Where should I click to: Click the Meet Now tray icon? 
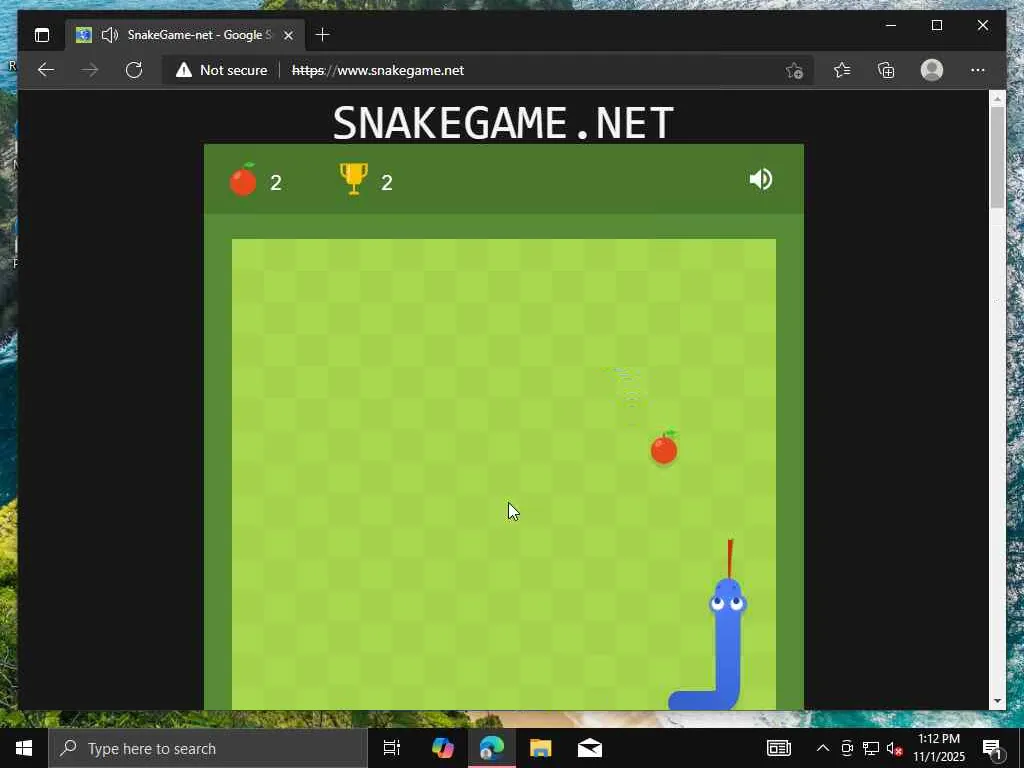click(846, 748)
